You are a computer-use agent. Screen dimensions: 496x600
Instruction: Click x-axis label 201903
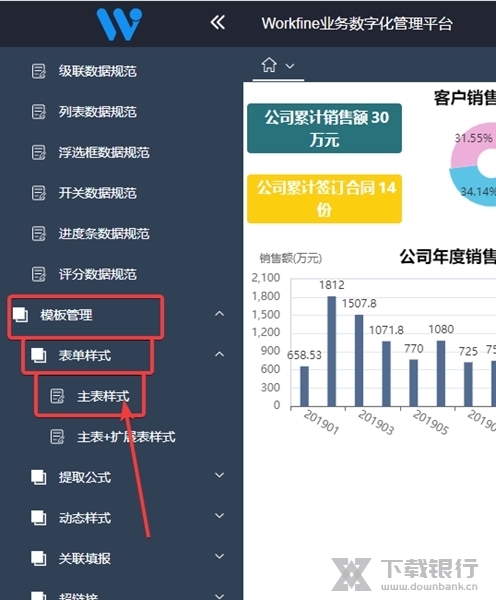[x=376, y=422]
